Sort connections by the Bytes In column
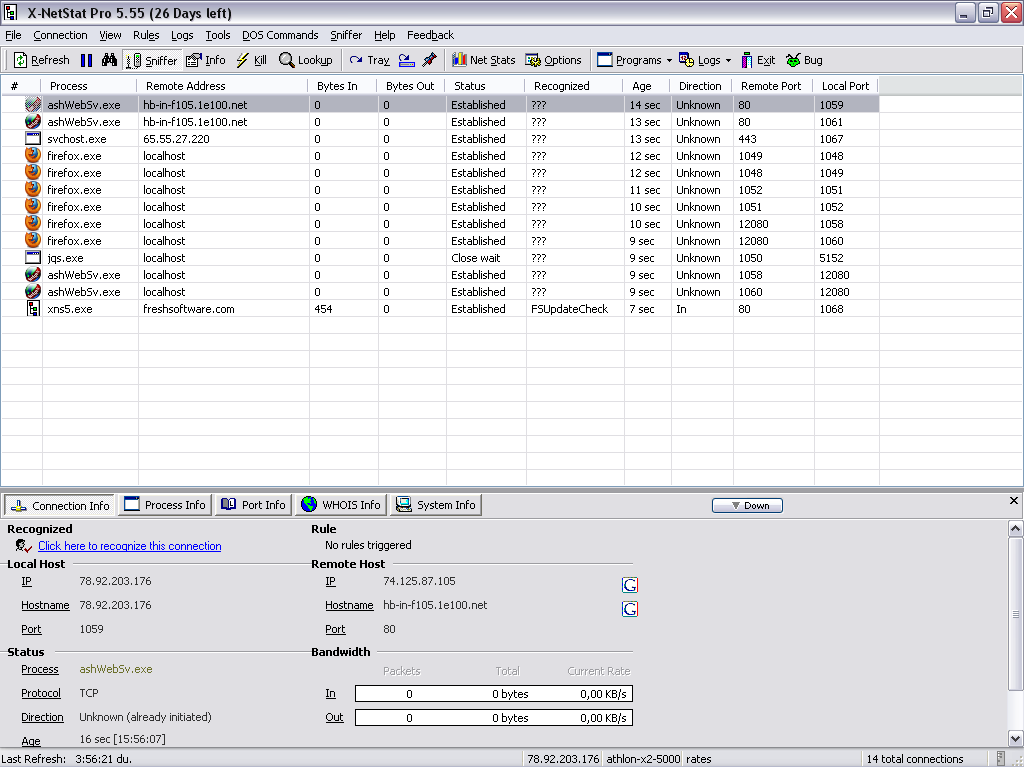Screen dimensions: 1024x768 tap(337, 86)
